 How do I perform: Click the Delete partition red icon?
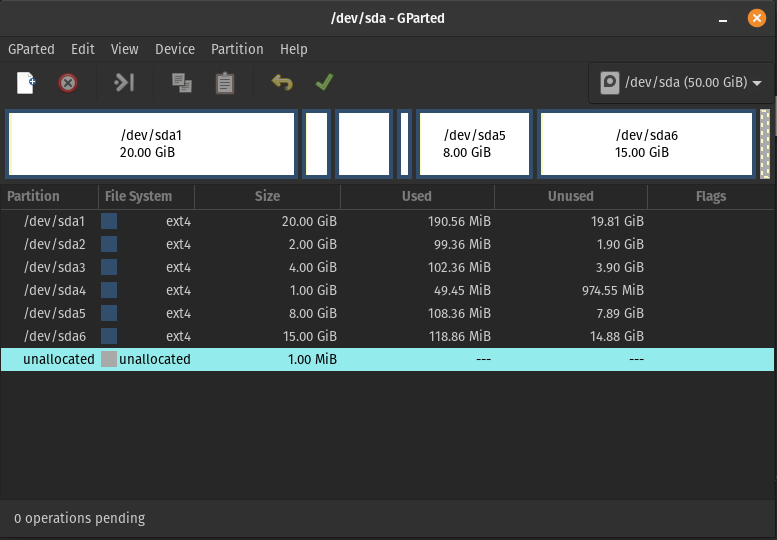[68, 83]
